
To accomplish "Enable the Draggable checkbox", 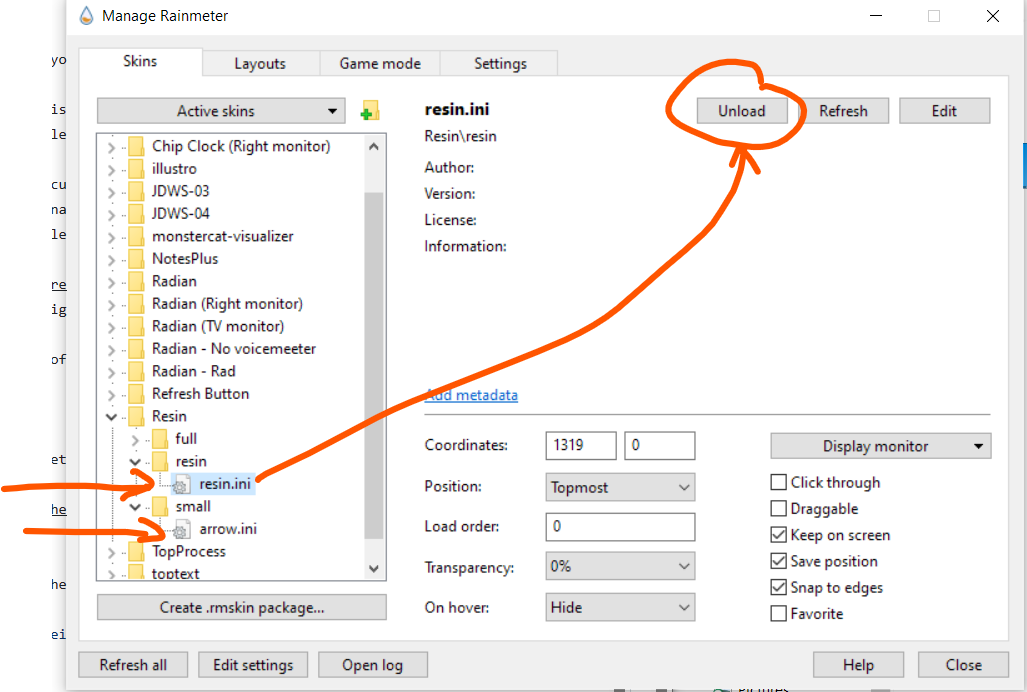I will pyautogui.click(x=778, y=509).
